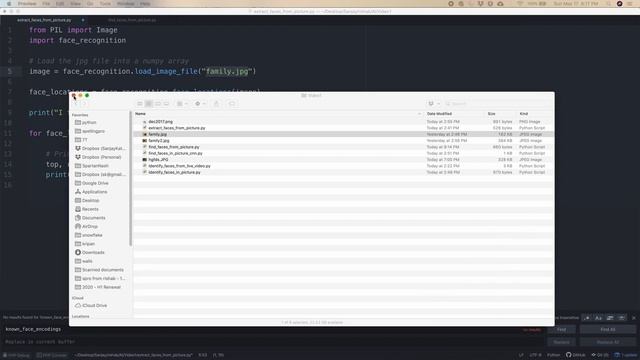This screenshot has height=360, width=640.
Task: Open the Finder group-by dropdown
Action: 182,104
